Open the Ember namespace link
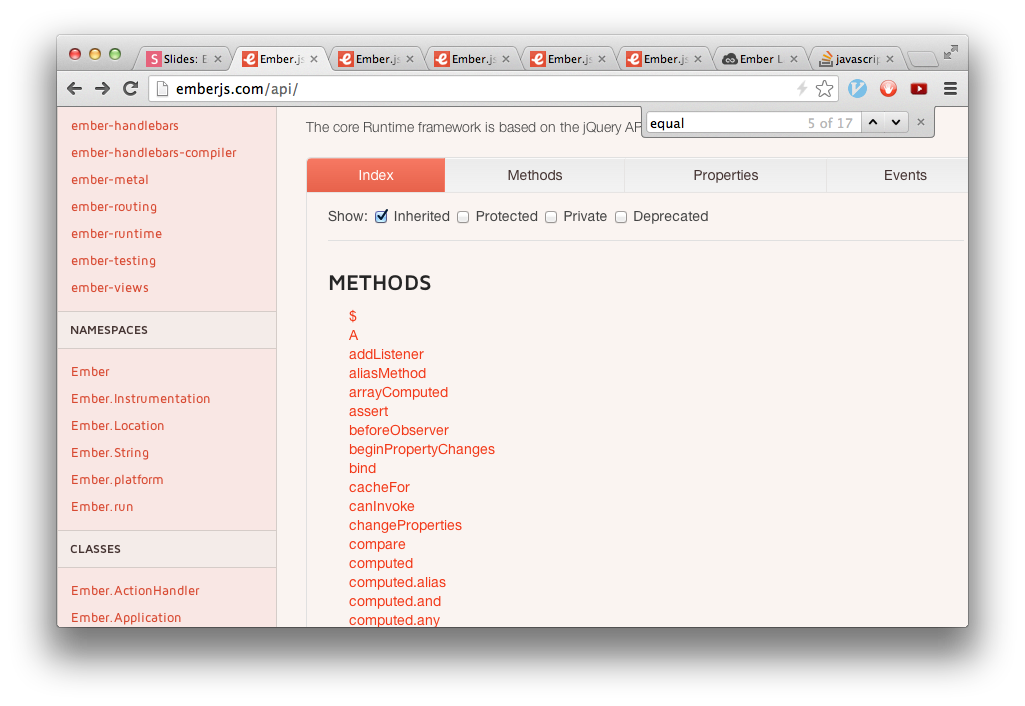The height and width of the screenshot is (706, 1025). tap(90, 371)
